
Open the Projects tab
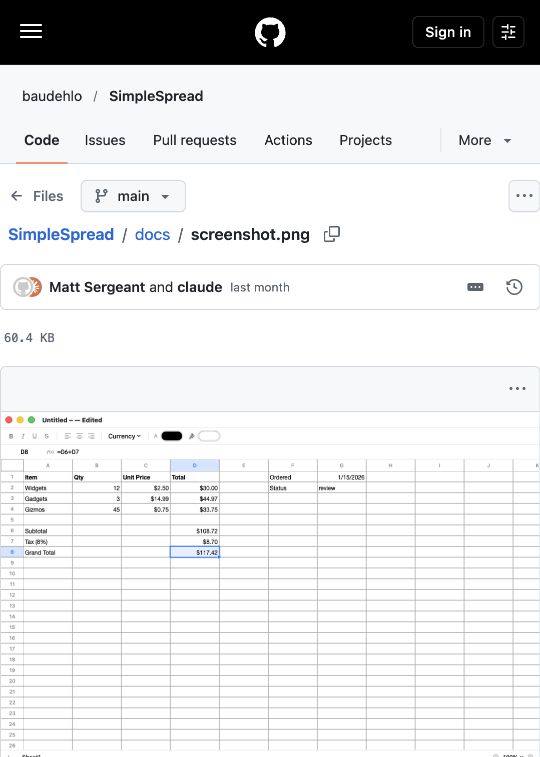click(x=365, y=140)
